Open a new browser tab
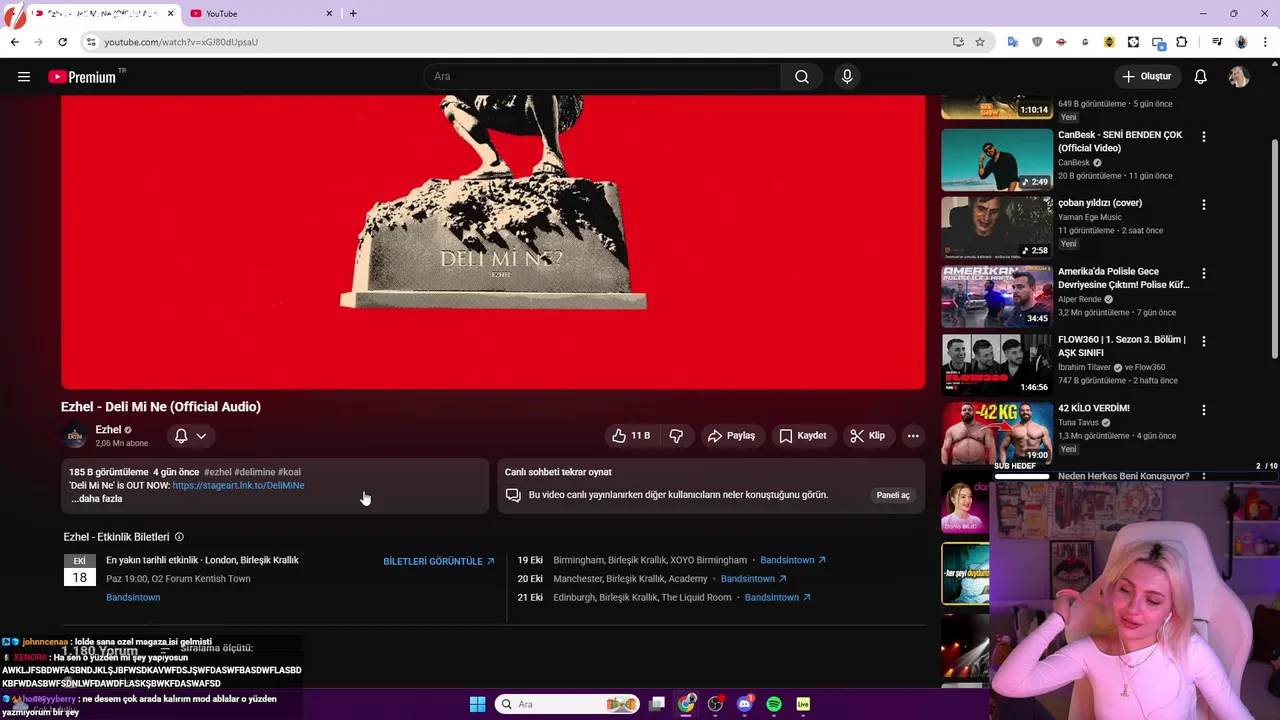The image size is (1280, 720). tap(353, 14)
